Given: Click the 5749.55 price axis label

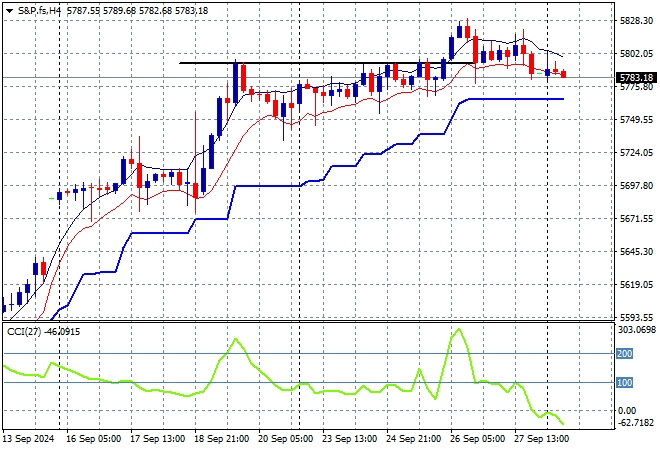Looking at the screenshot, I should 636,120.
